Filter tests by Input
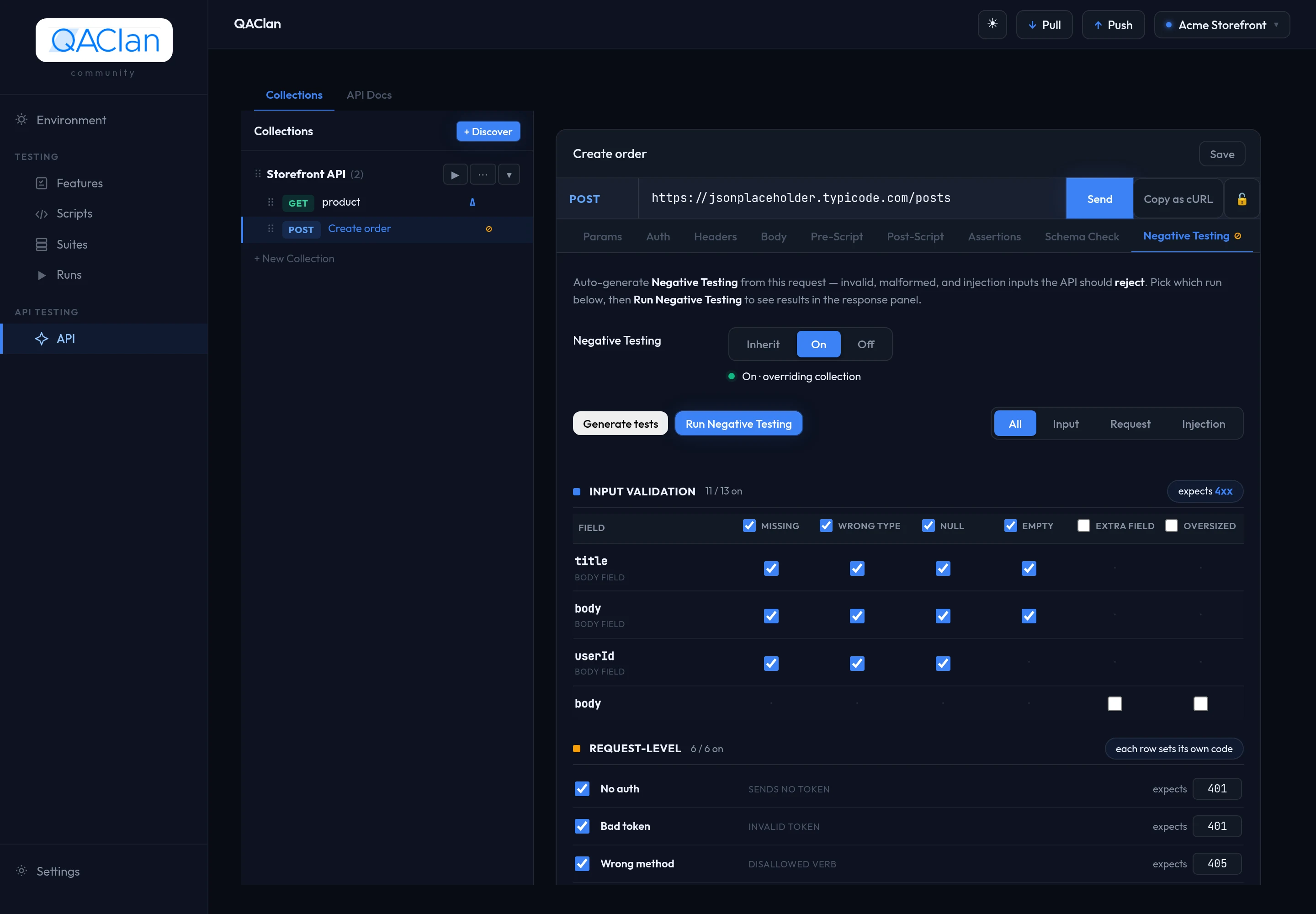Image resolution: width=1316 pixels, height=914 pixels. point(1065,424)
